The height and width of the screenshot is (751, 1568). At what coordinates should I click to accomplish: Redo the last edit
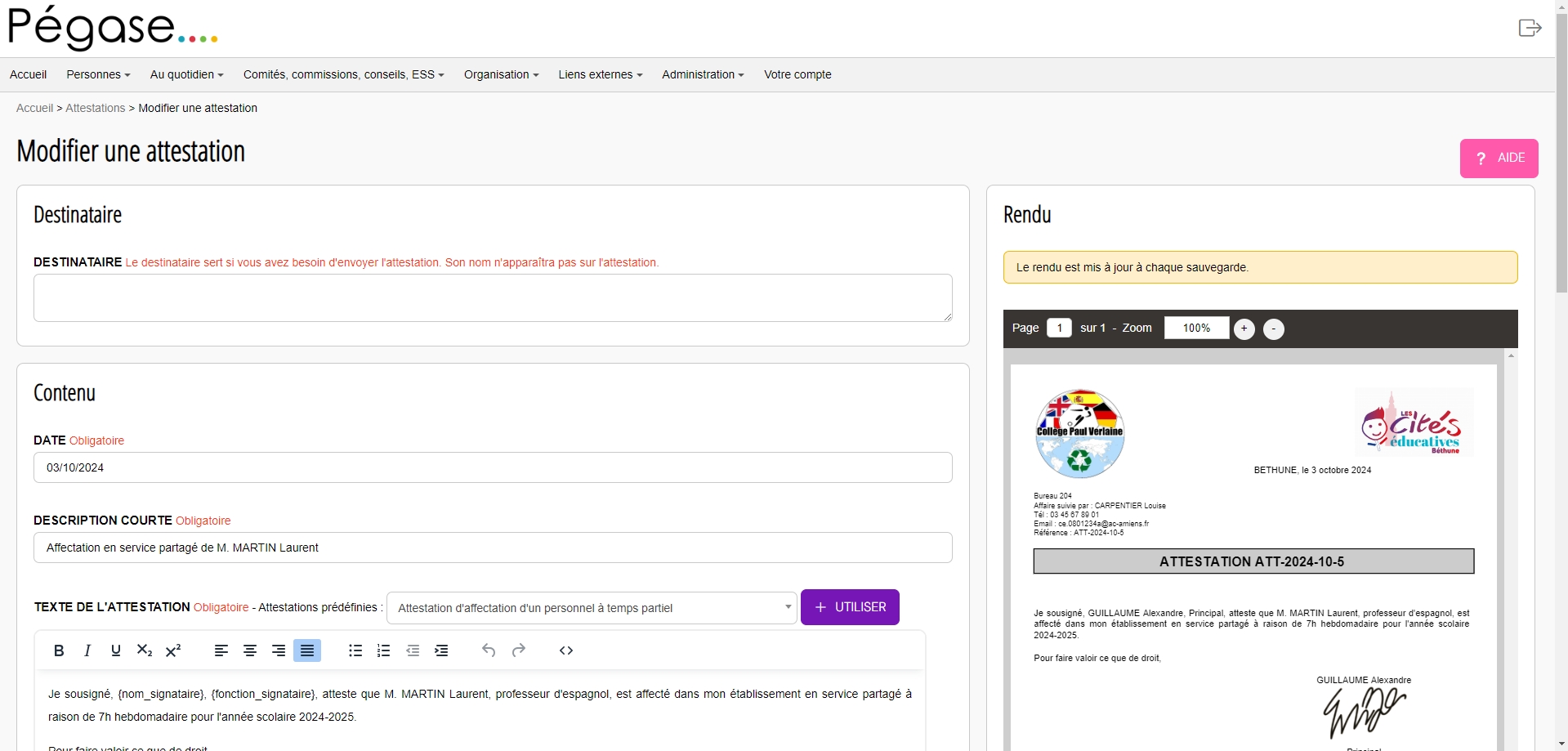click(518, 650)
